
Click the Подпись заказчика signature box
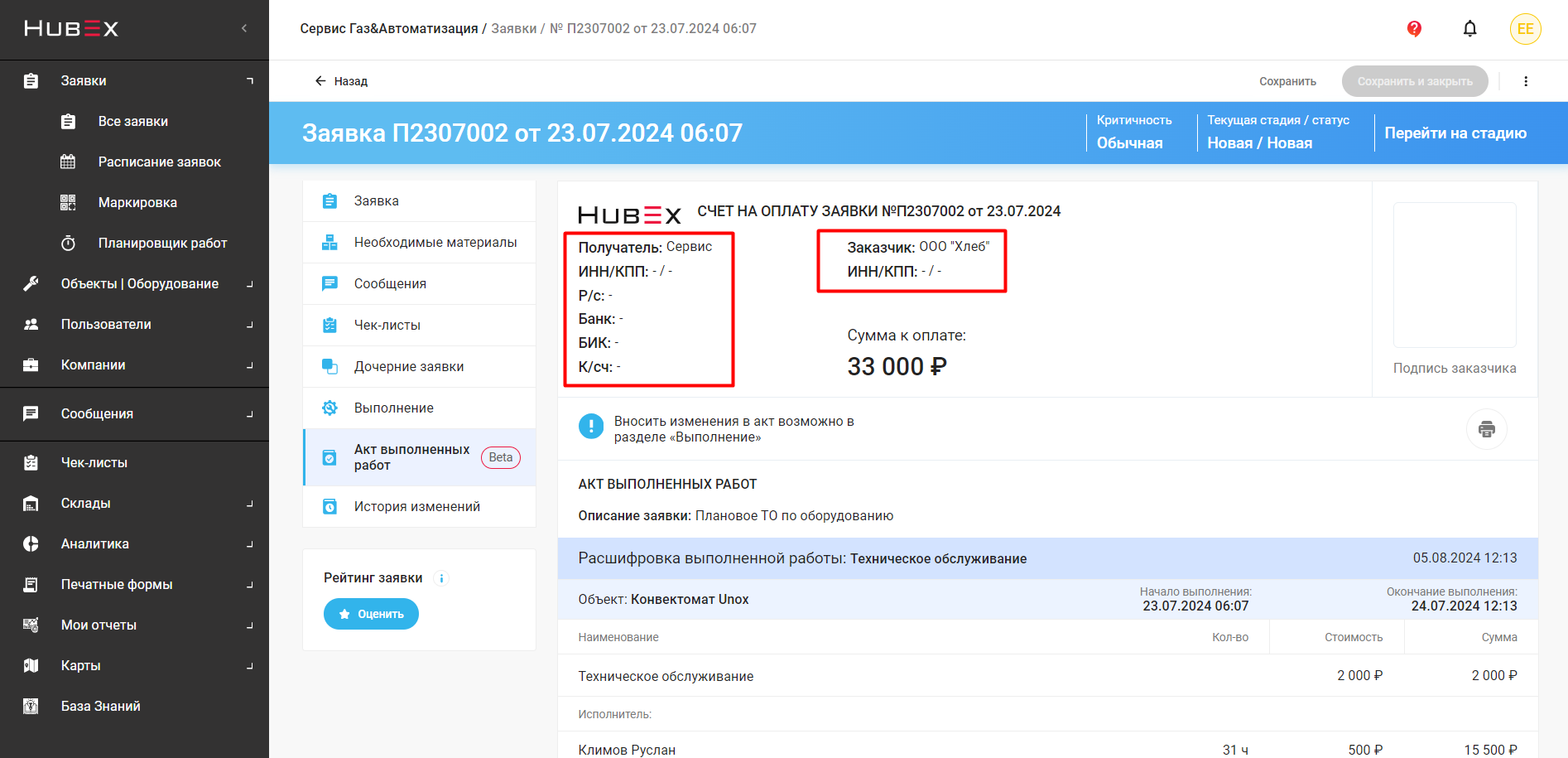[x=1454, y=275]
